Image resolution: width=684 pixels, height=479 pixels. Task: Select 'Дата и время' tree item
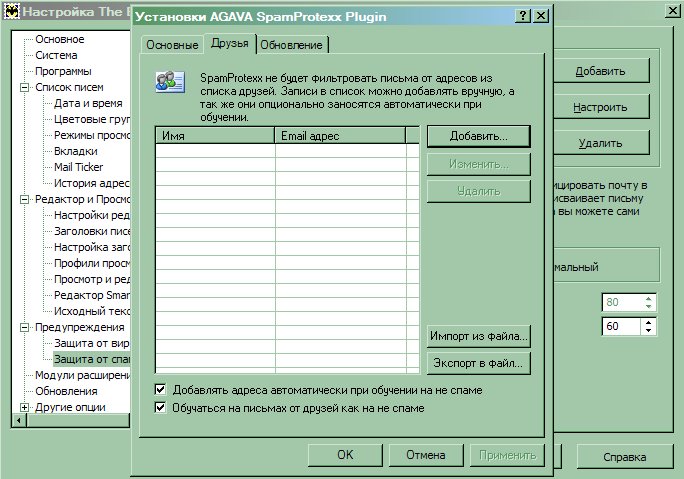tap(88, 103)
